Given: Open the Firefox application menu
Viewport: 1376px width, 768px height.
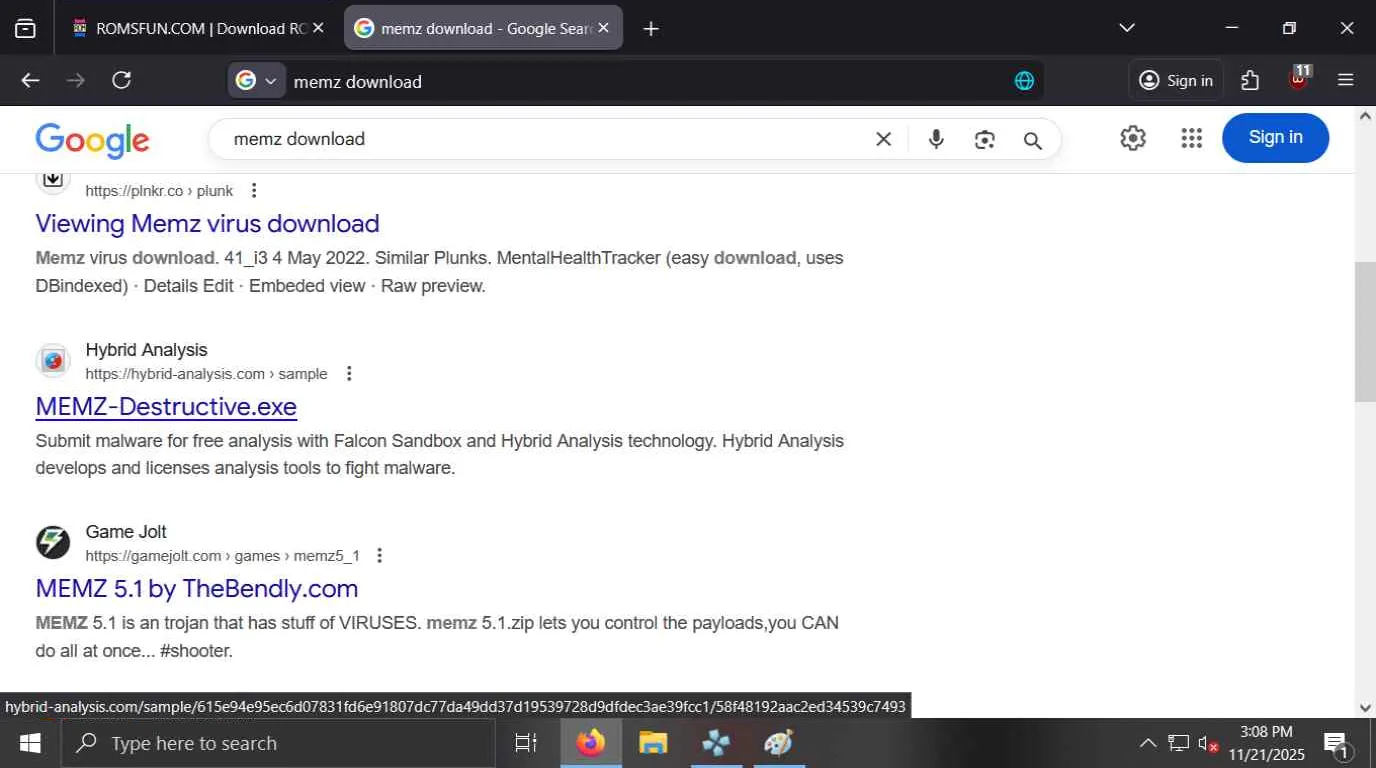Looking at the screenshot, I should pos(1346,81).
